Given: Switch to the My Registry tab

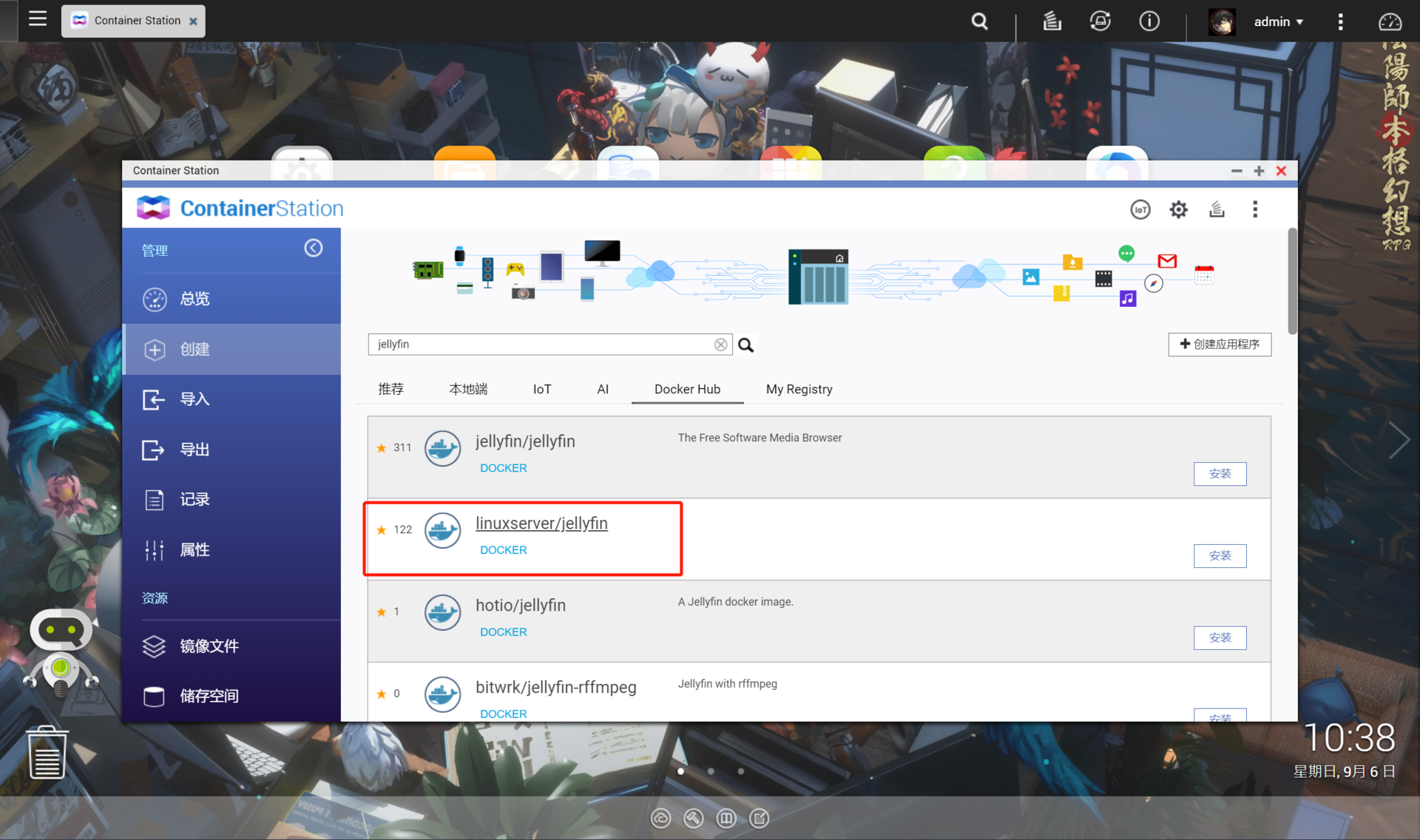Looking at the screenshot, I should click(x=799, y=389).
